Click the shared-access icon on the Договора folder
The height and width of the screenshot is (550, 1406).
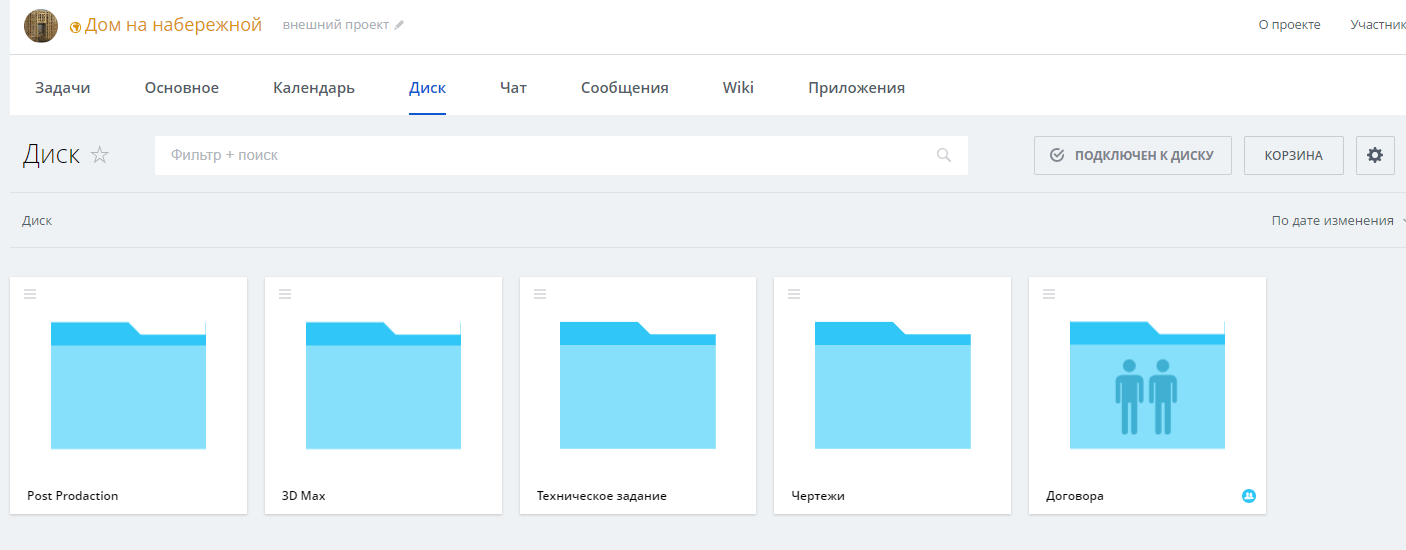[1248, 496]
